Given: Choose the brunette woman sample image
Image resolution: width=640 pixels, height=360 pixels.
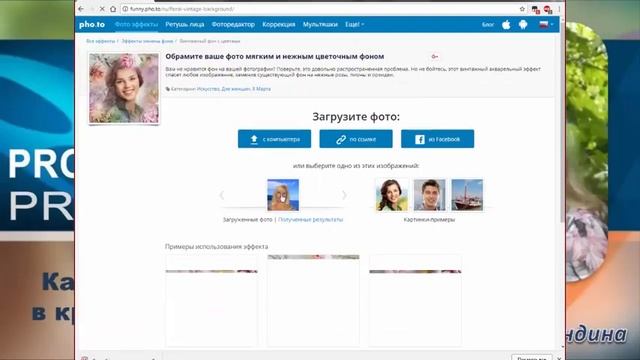Looking at the screenshot, I should click(392, 195).
